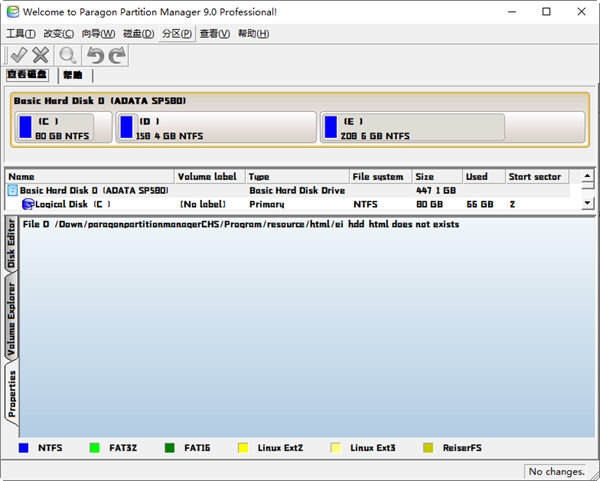Open the Properties side tab
The height and width of the screenshot is (481, 600).
pyautogui.click(x=11, y=393)
